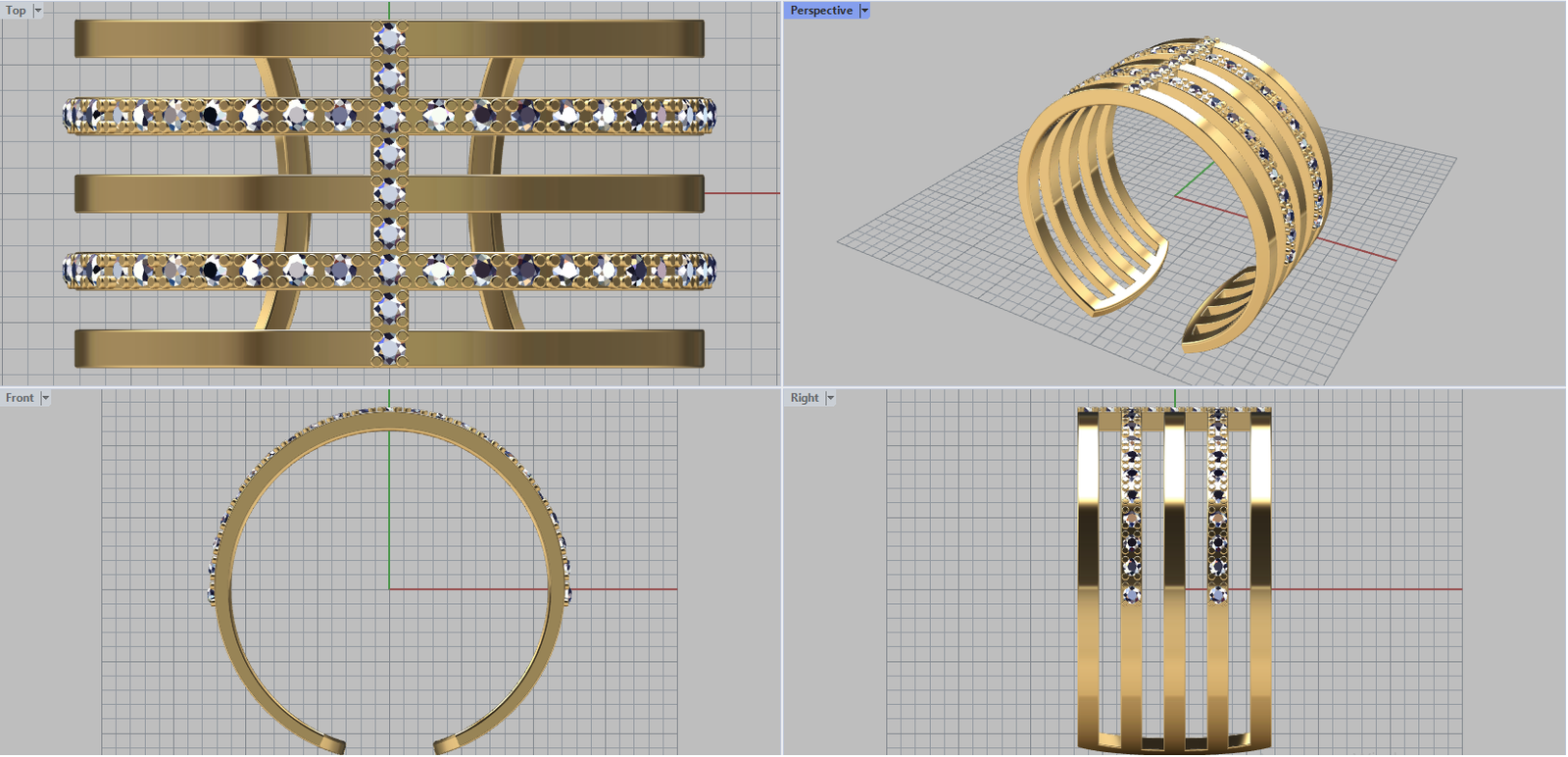This screenshot has height=757, width=1568.
Task: Open the Perspective viewport menu arrow
Action: tap(864, 11)
